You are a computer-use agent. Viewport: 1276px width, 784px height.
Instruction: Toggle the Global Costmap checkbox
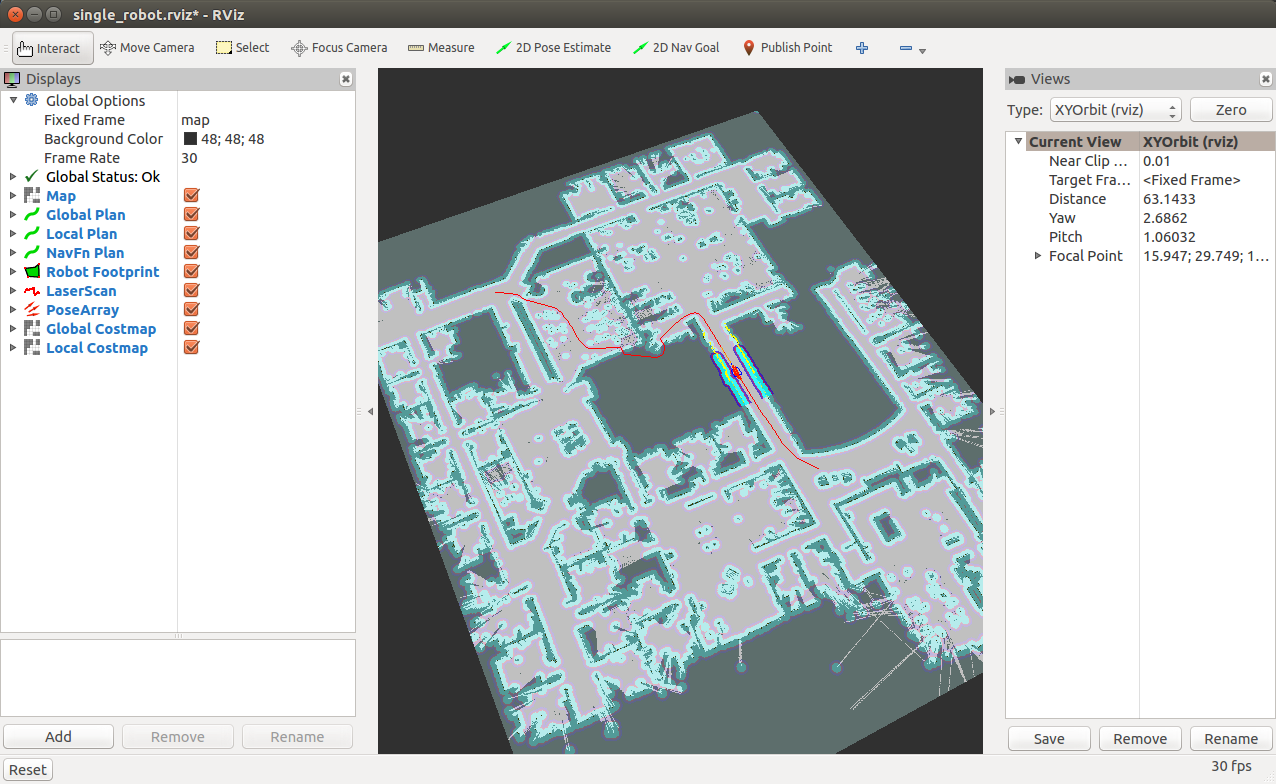(192, 329)
